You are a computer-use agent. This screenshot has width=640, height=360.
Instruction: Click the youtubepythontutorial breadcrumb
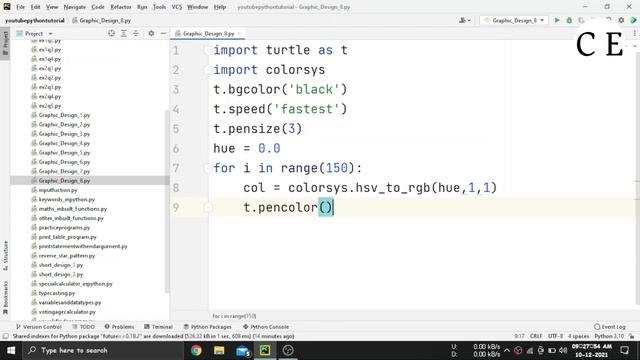(35, 20)
